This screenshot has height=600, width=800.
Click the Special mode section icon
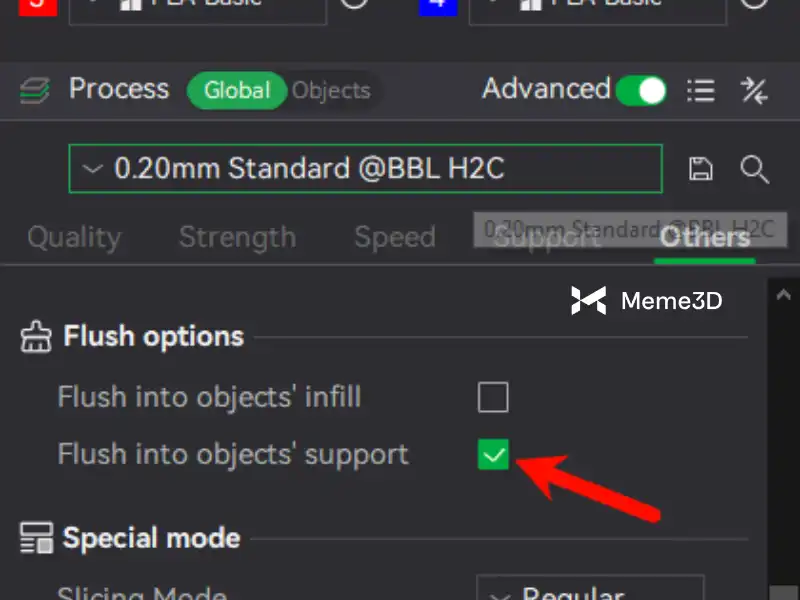(36, 538)
